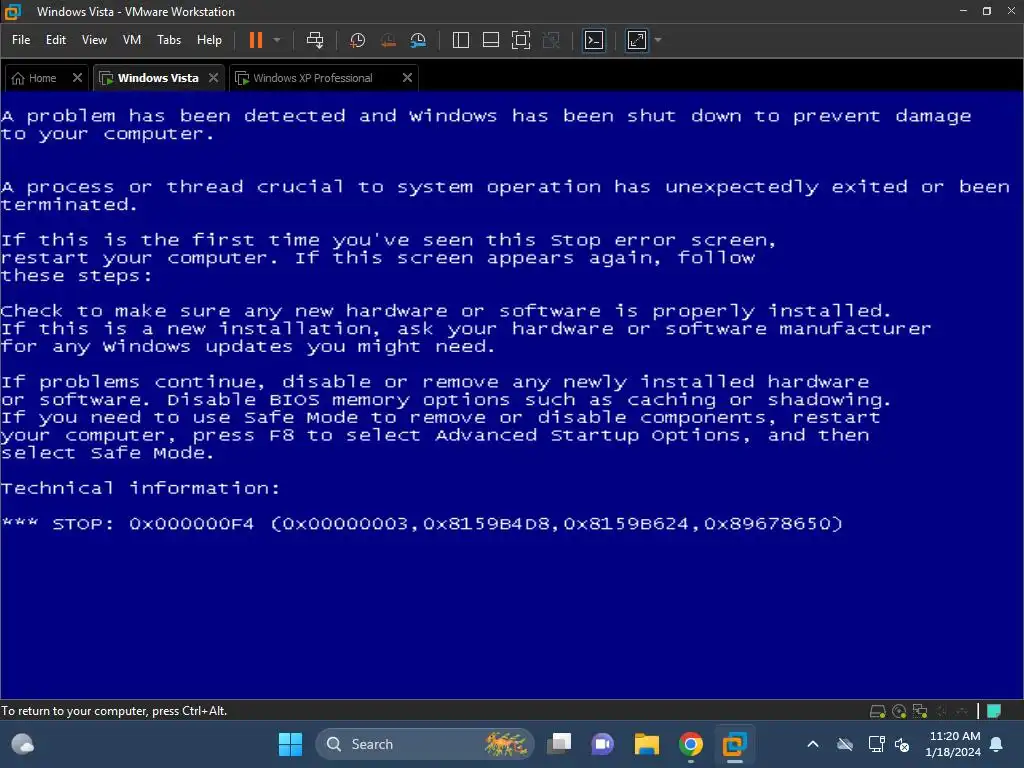1024x768 pixels.
Task: Restore down the VMware Workstation window
Action: pyautogui.click(x=987, y=11)
